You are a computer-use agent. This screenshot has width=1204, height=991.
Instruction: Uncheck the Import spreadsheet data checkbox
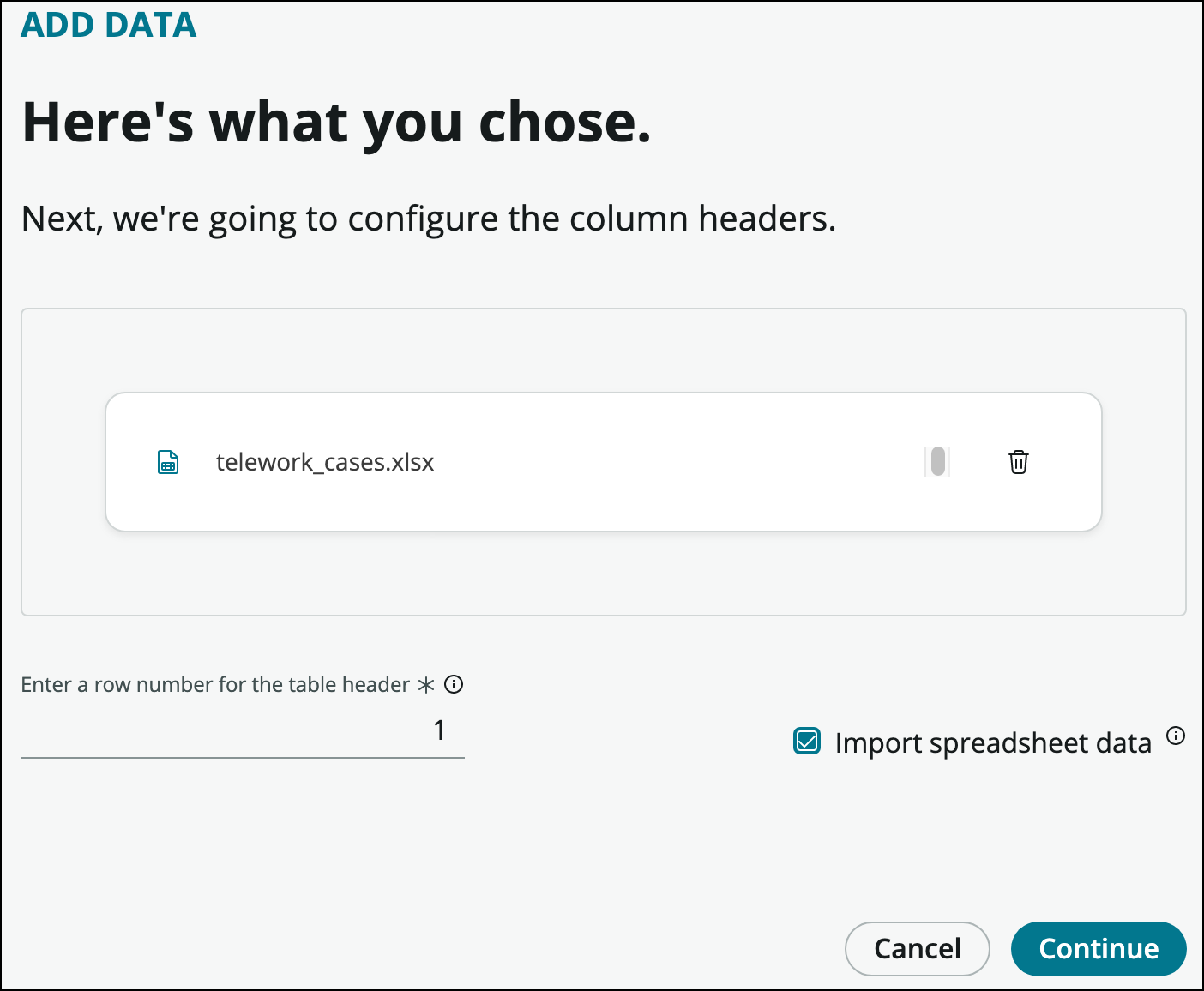[x=807, y=742]
